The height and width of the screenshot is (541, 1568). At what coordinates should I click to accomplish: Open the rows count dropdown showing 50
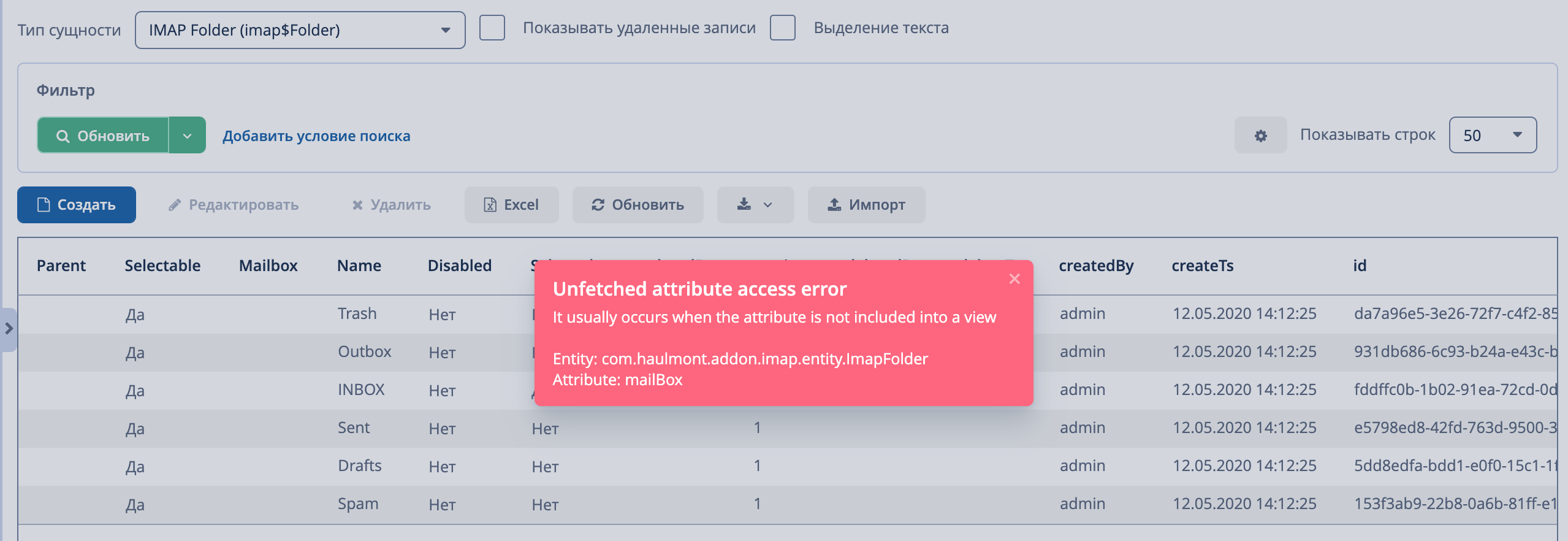pos(1493,135)
